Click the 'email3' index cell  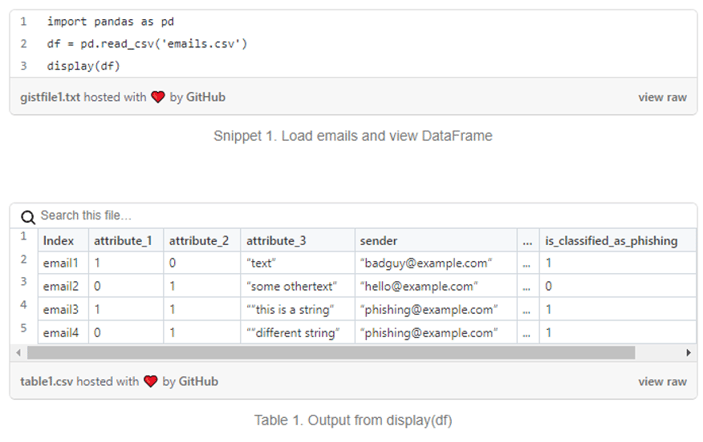tap(61, 309)
